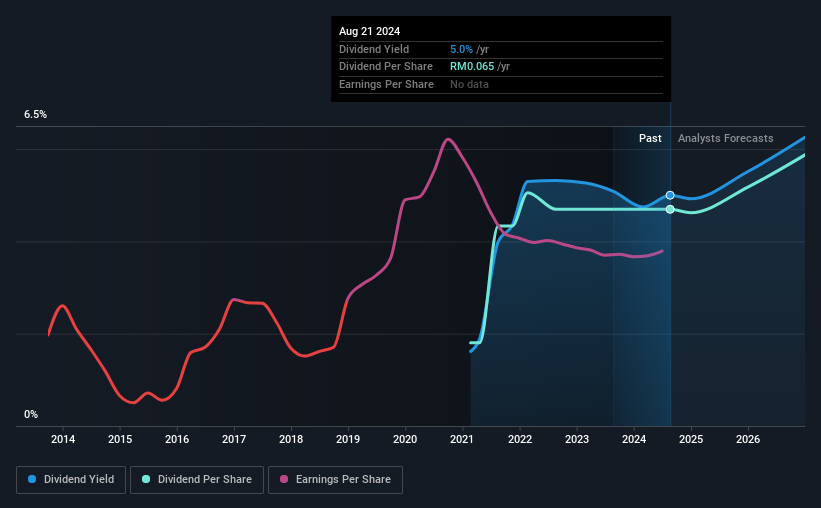Click the 2014 x-axis year label
This screenshot has width=821, height=508.
63,439
